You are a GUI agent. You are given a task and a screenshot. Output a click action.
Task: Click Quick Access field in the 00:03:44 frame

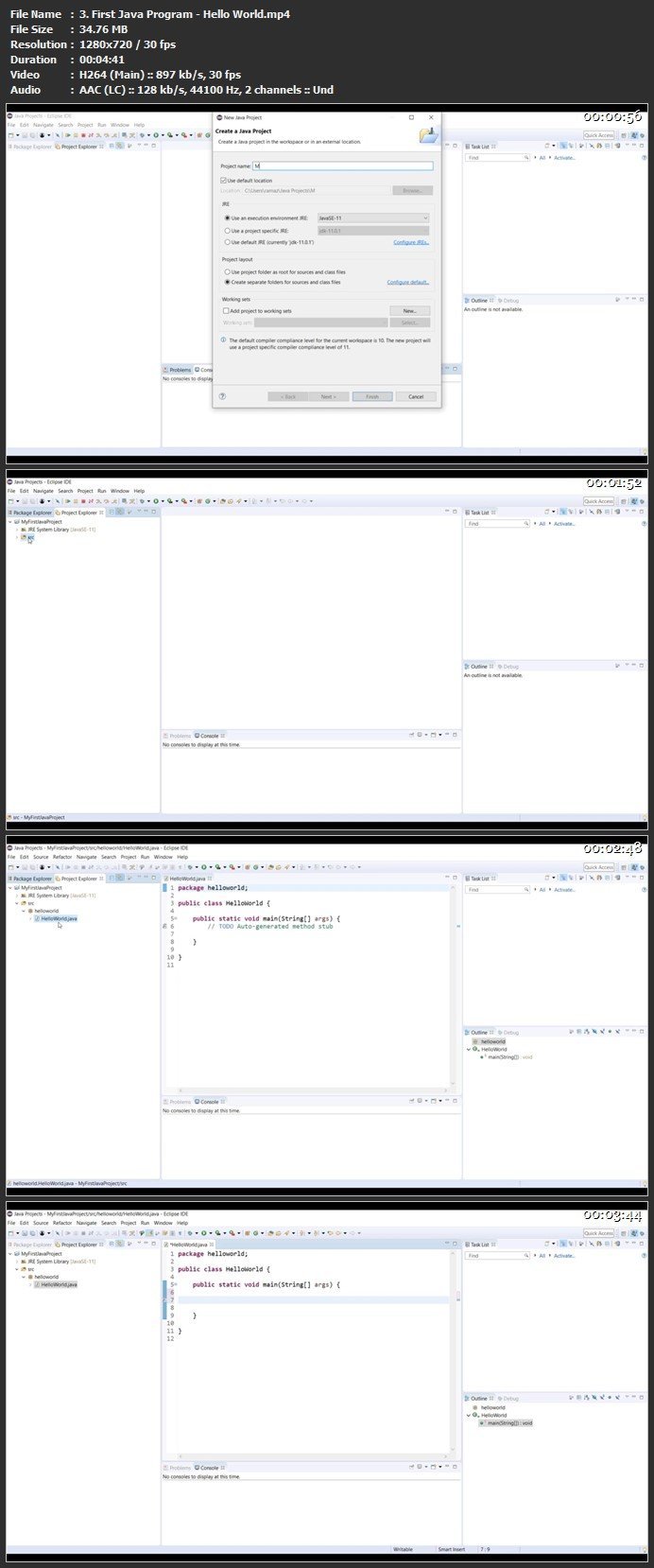598,1233
